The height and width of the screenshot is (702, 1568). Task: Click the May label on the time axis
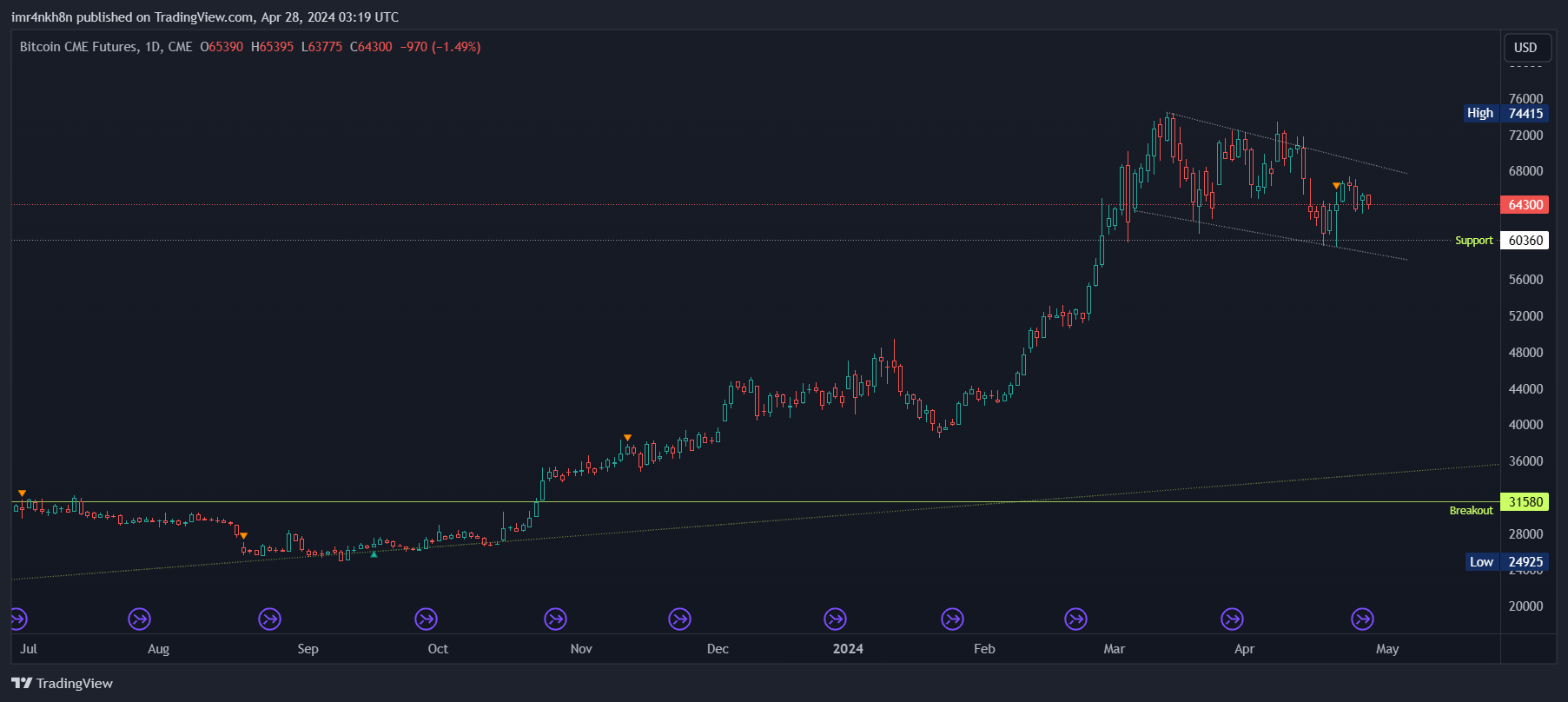(x=1387, y=649)
